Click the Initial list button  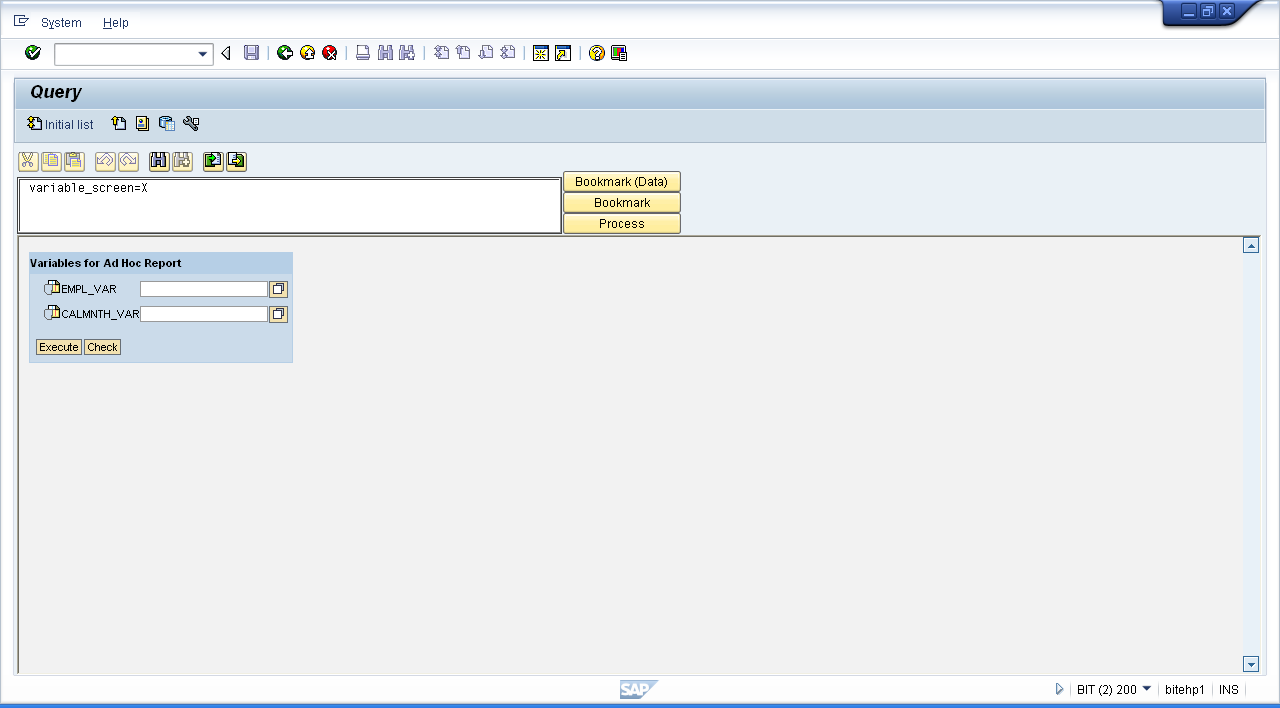coord(61,124)
